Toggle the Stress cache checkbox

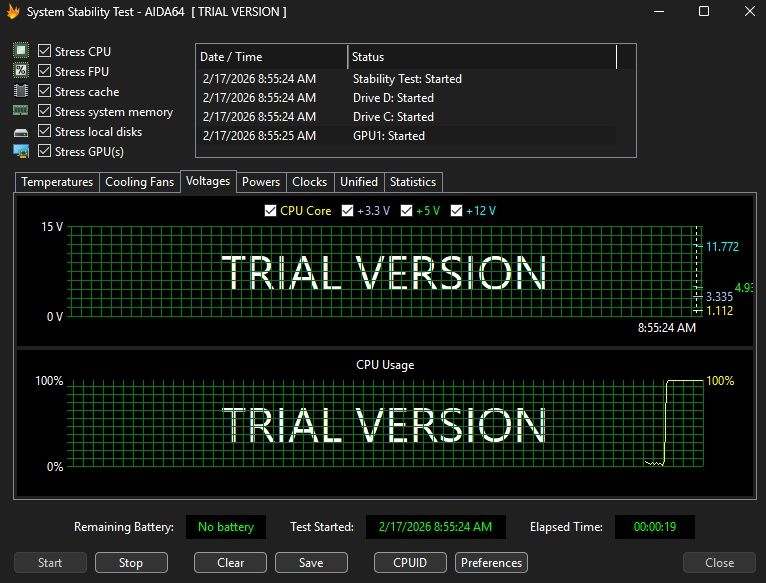44,91
